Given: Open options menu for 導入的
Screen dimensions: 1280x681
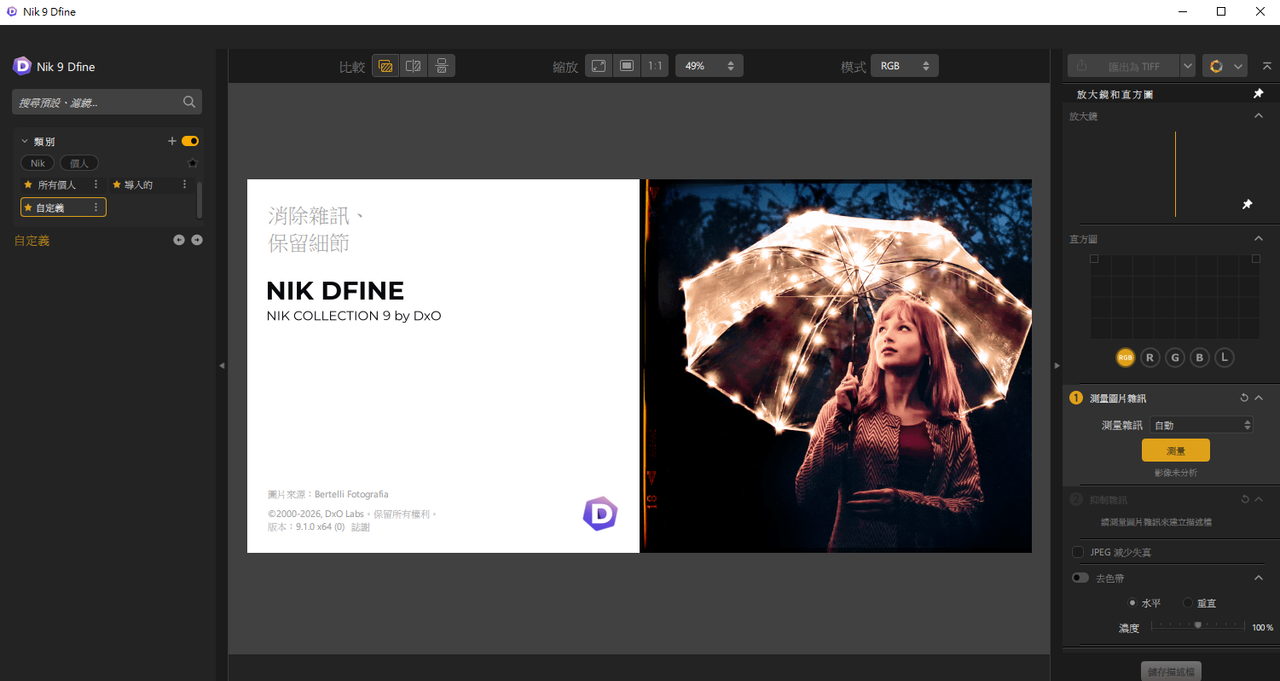Looking at the screenshot, I should [184, 185].
